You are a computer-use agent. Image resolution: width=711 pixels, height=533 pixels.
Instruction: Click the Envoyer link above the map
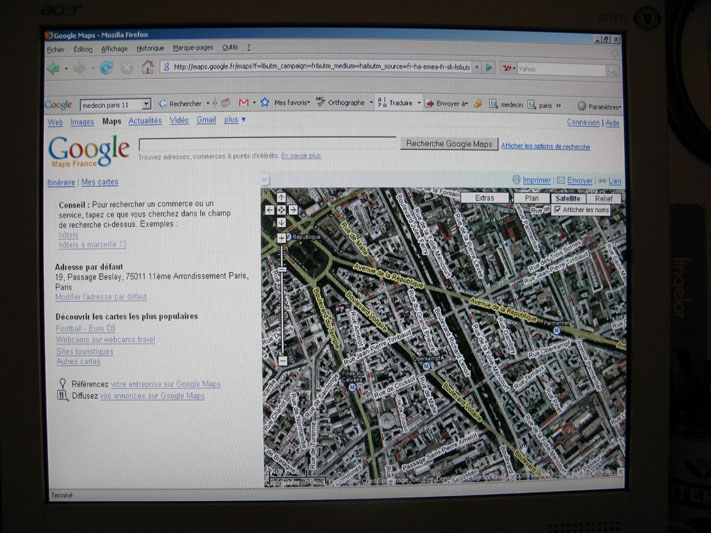coord(580,181)
